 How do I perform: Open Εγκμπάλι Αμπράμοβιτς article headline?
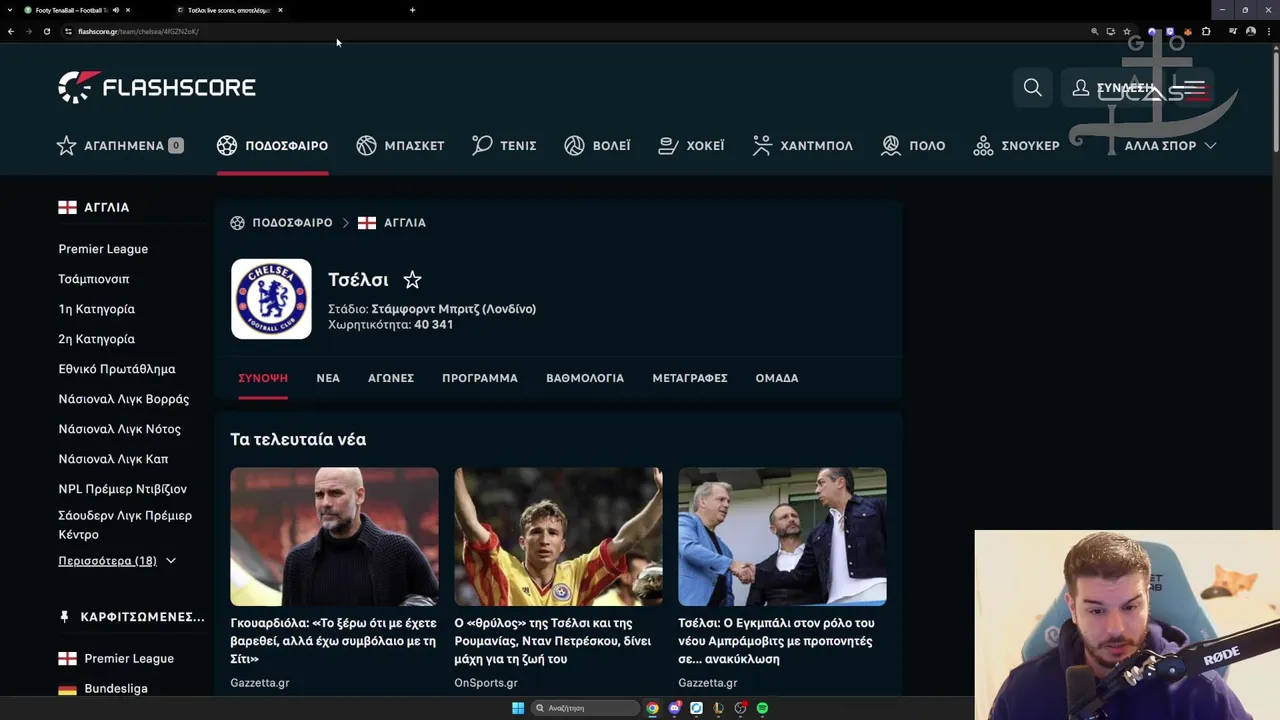click(777, 641)
